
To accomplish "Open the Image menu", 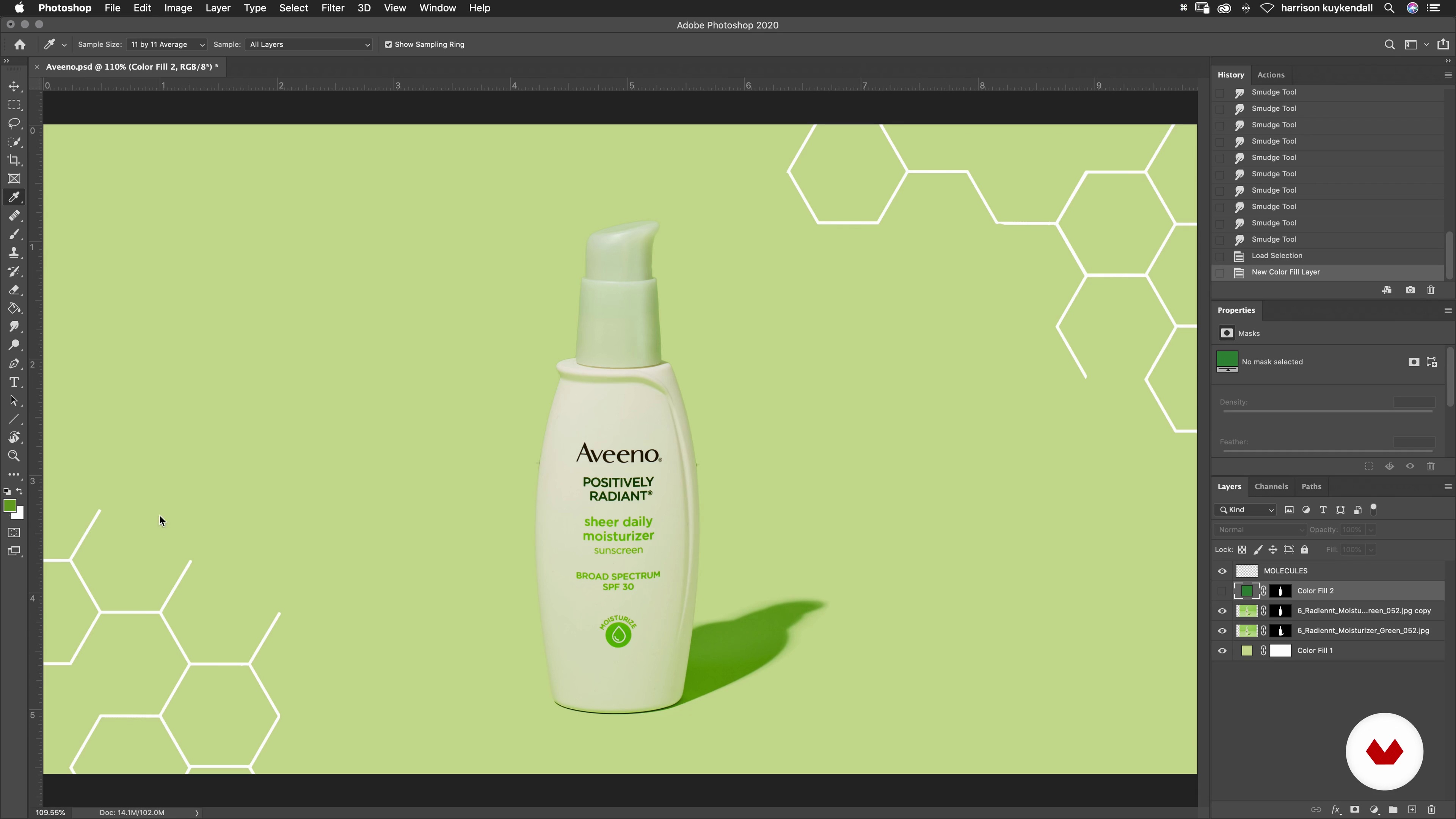I will click(x=178, y=8).
